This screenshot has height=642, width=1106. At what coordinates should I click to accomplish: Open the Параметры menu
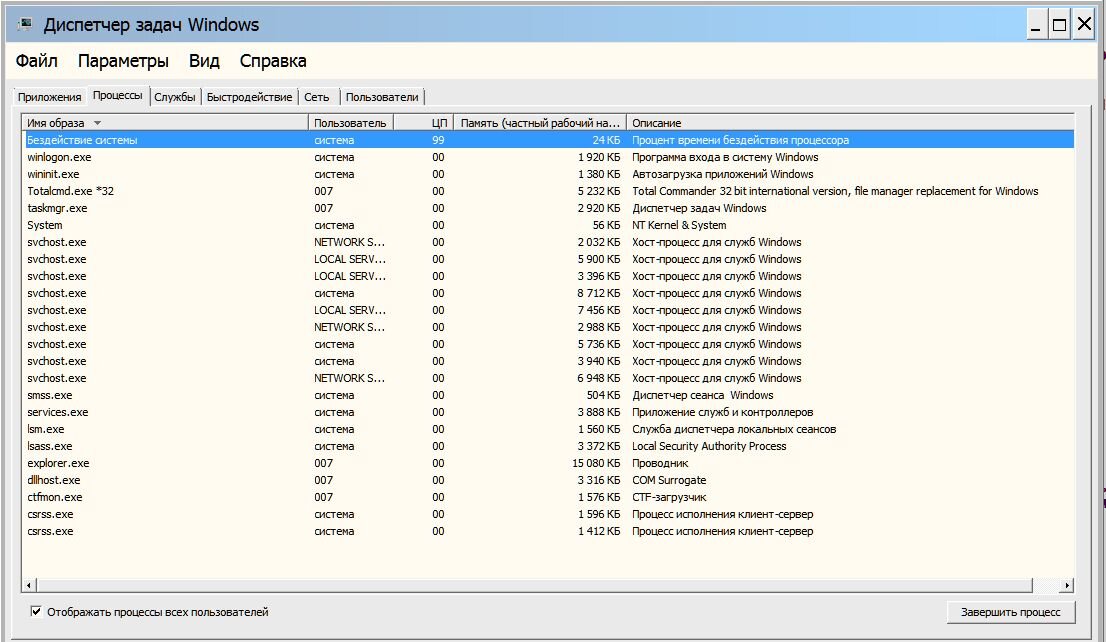click(x=123, y=61)
